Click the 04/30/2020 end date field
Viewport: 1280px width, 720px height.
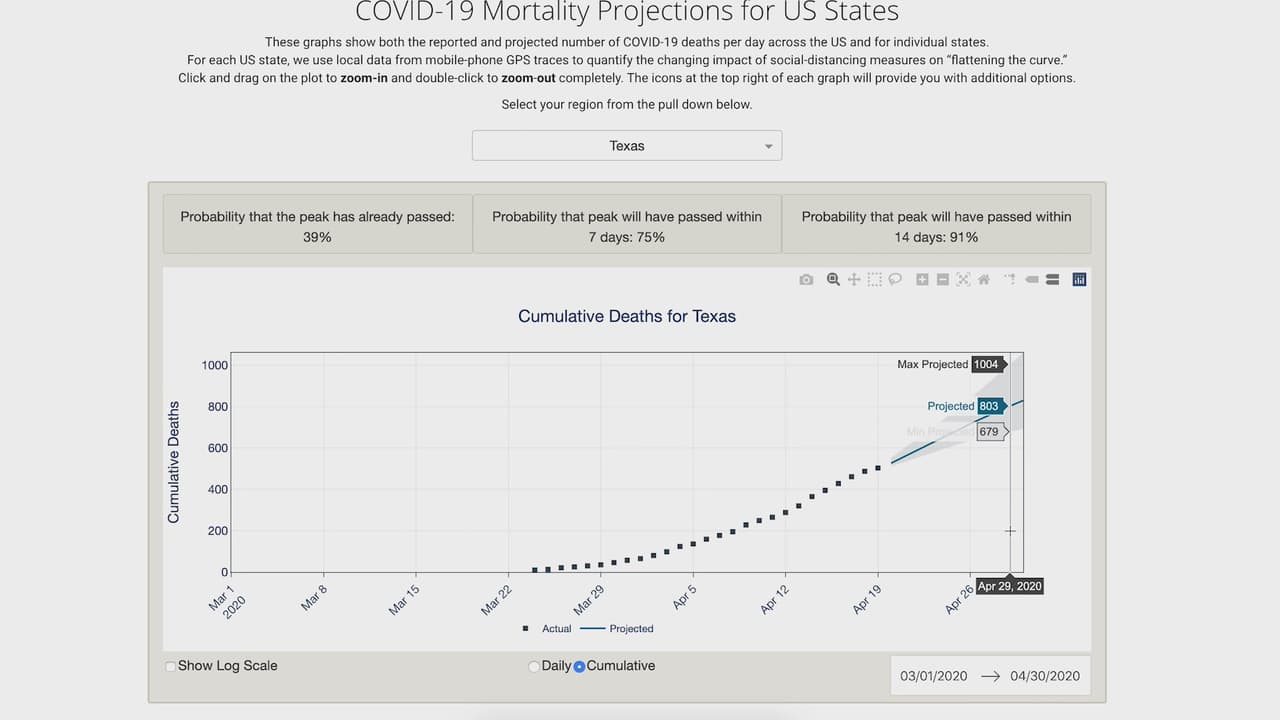pyautogui.click(x=1045, y=676)
